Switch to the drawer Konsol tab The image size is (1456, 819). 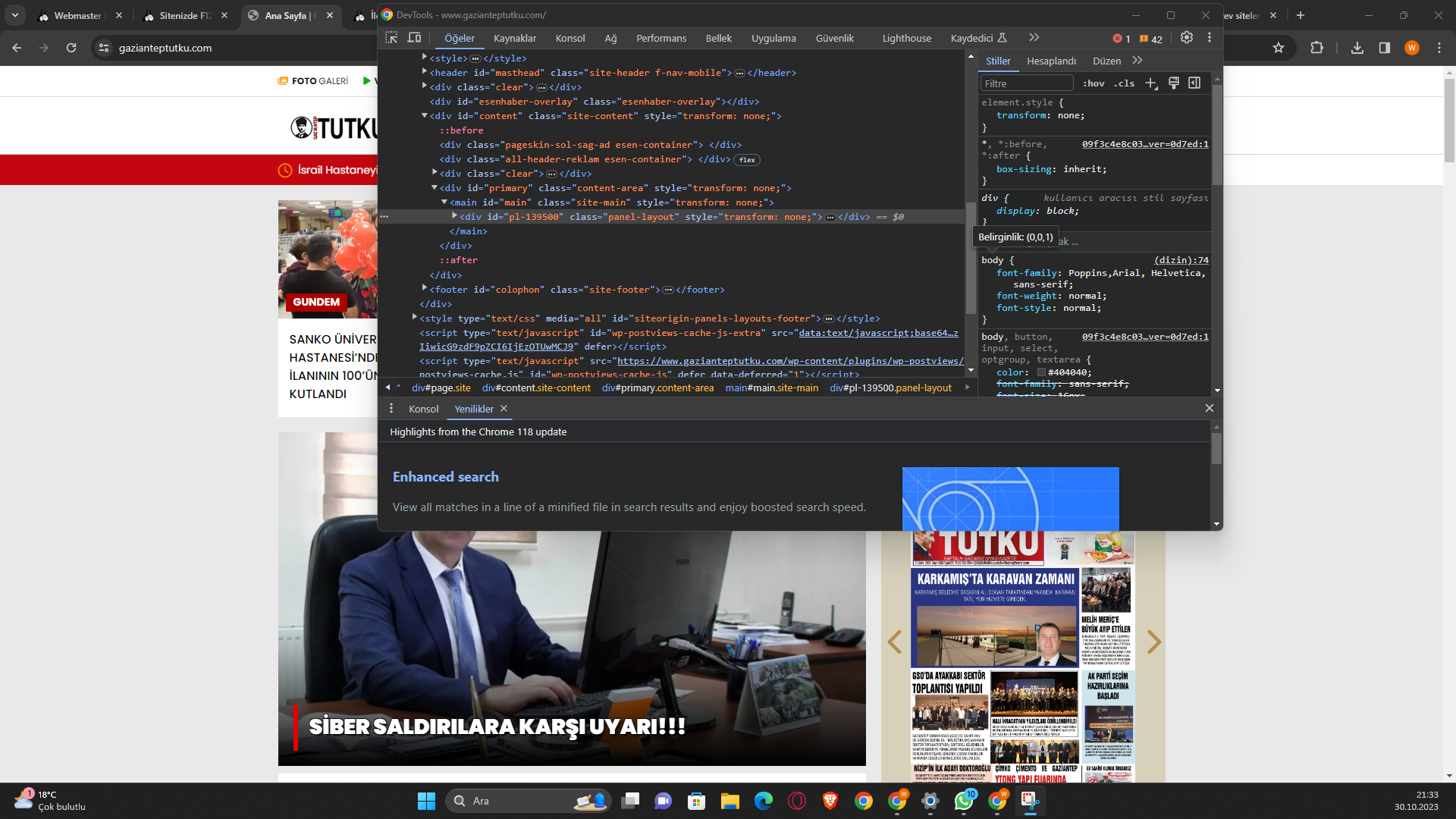(424, 409)
